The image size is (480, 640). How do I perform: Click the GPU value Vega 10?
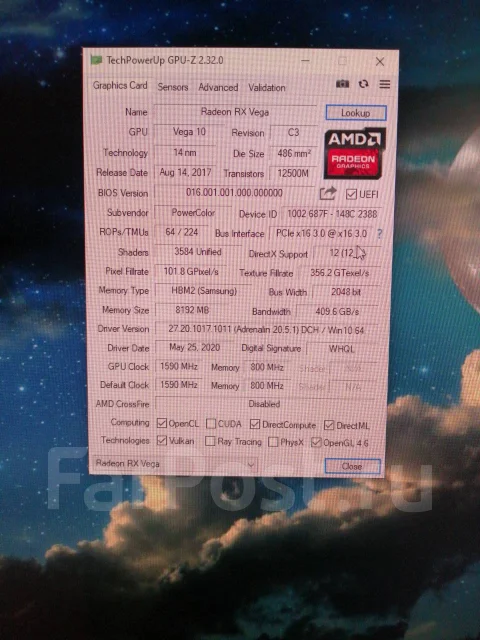189,132
